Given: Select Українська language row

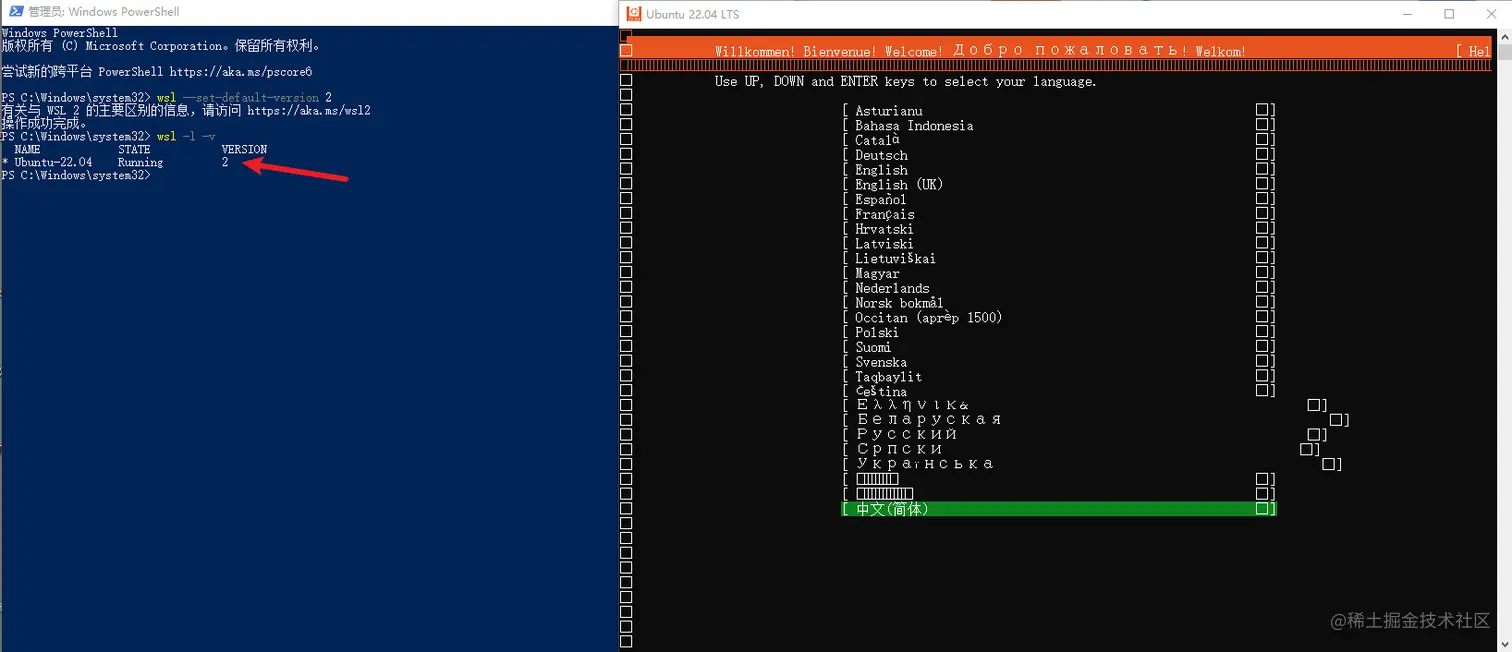Looking at the screenshot, I should [x=1092, y=464].
